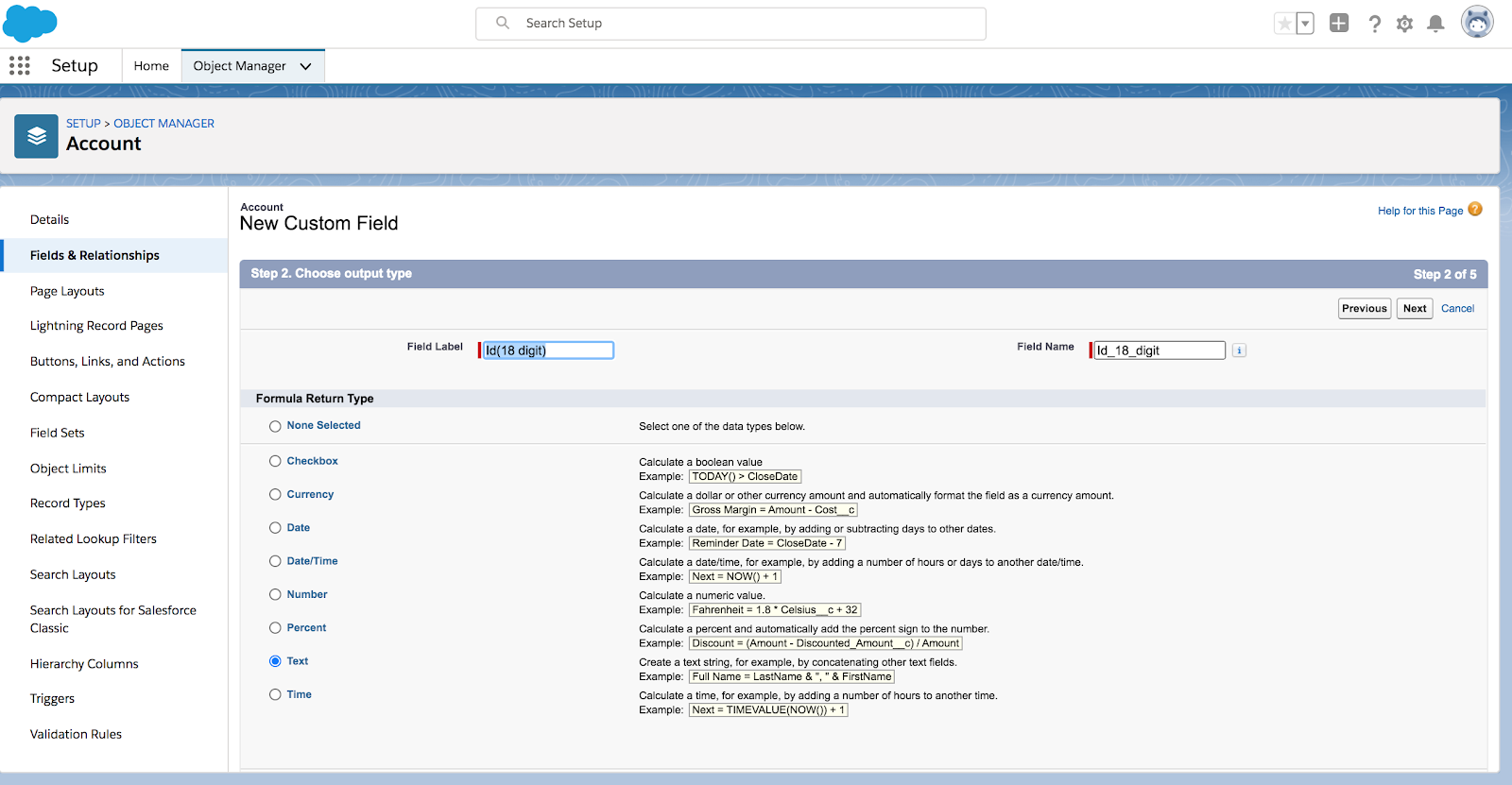Screen dimensions: 1512x785
Task: Open Page Layouts in the sidebar
Action: [x=67, y=291]
